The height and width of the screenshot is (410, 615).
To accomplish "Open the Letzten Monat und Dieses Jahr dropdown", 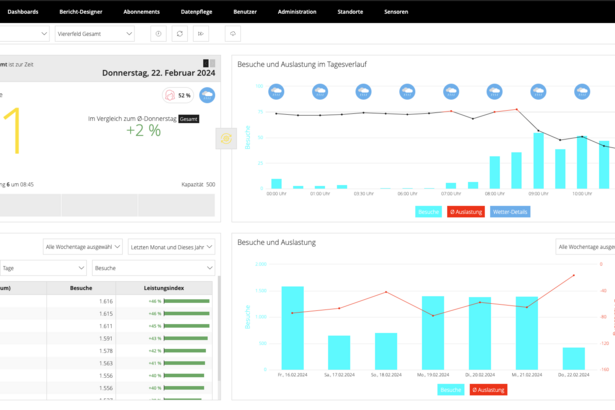I will [x=171, y=247].
